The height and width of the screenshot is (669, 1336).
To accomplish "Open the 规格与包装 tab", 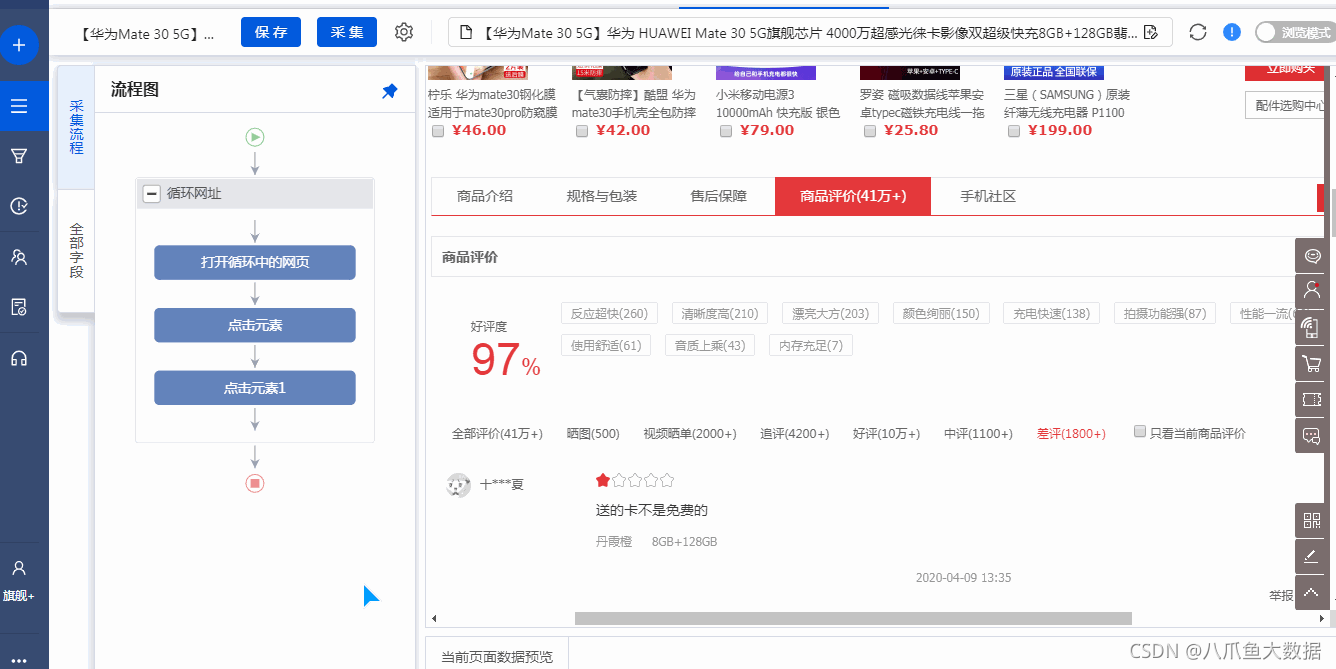I will pyautogui.click(x=602, y=196).
